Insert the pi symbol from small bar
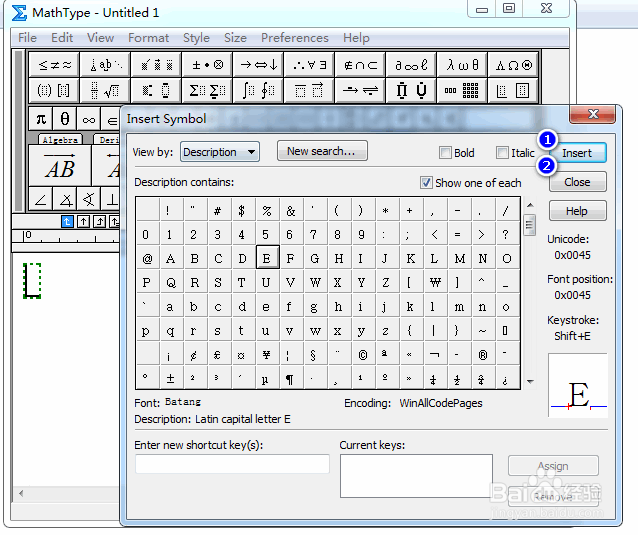The height and width of the screenshot is (535, 638). tap(41, 119)
